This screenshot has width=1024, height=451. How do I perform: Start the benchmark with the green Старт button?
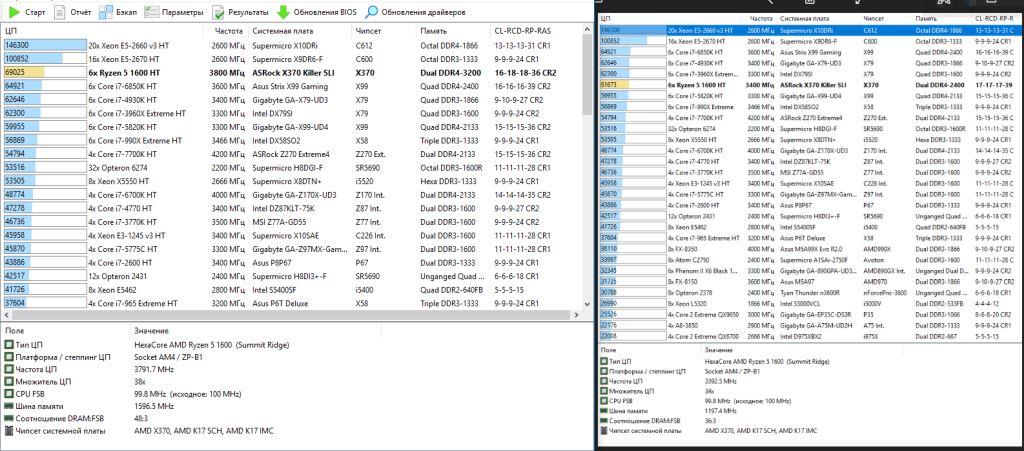tap(26, 12)
